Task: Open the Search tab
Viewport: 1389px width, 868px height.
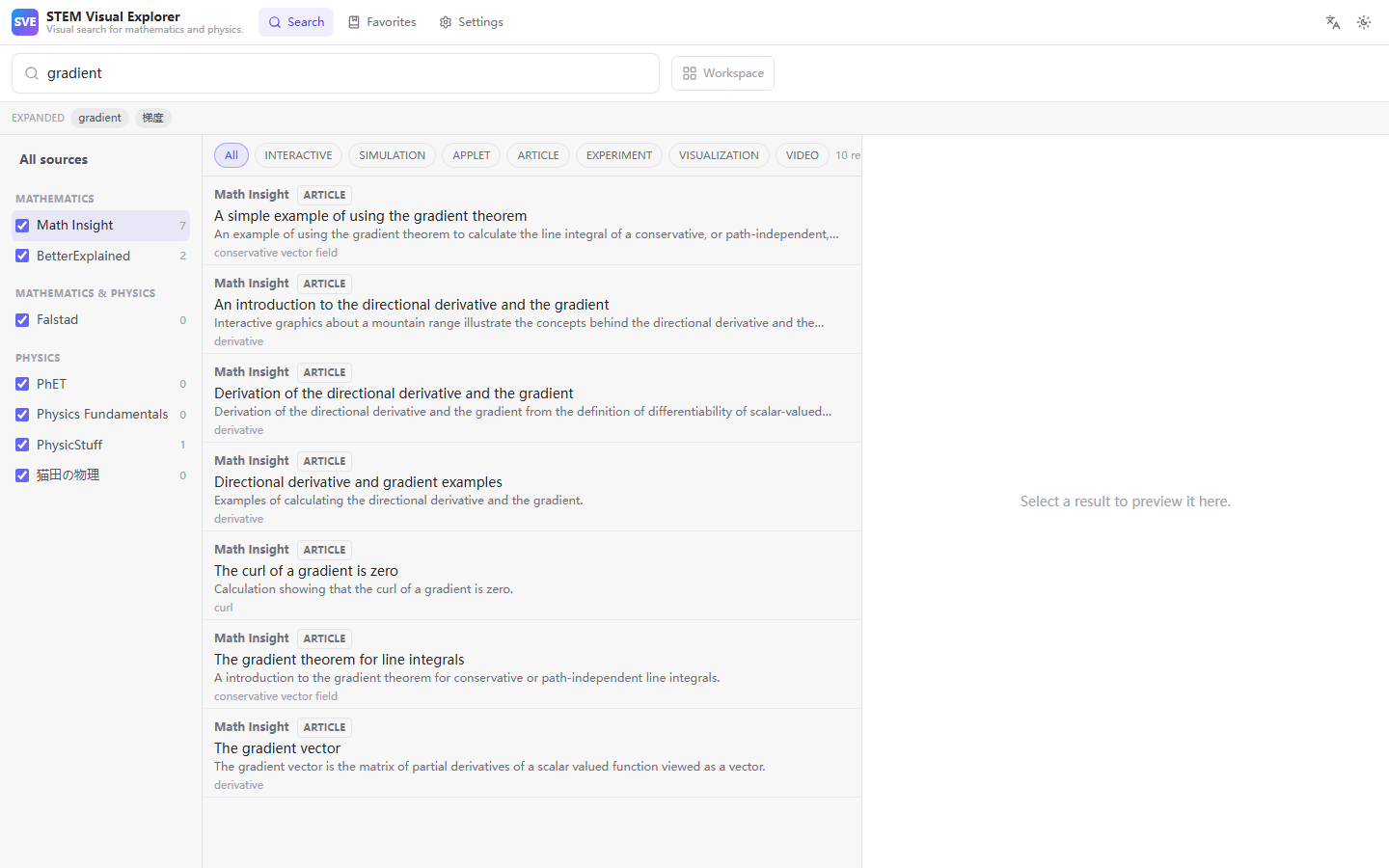Action: tap(296, 22)
